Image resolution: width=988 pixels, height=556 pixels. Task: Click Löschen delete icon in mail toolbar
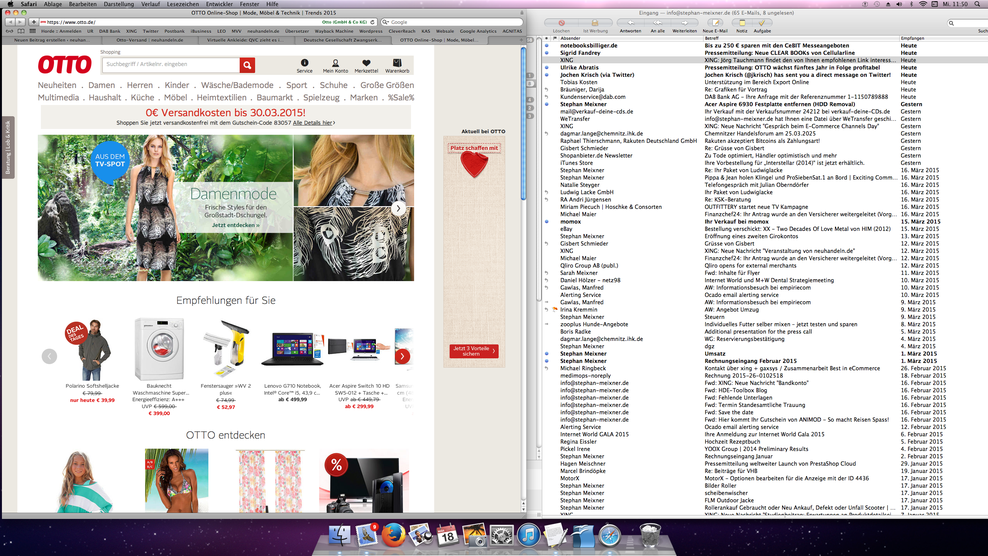pyautogui.click(x=561, y=23)
